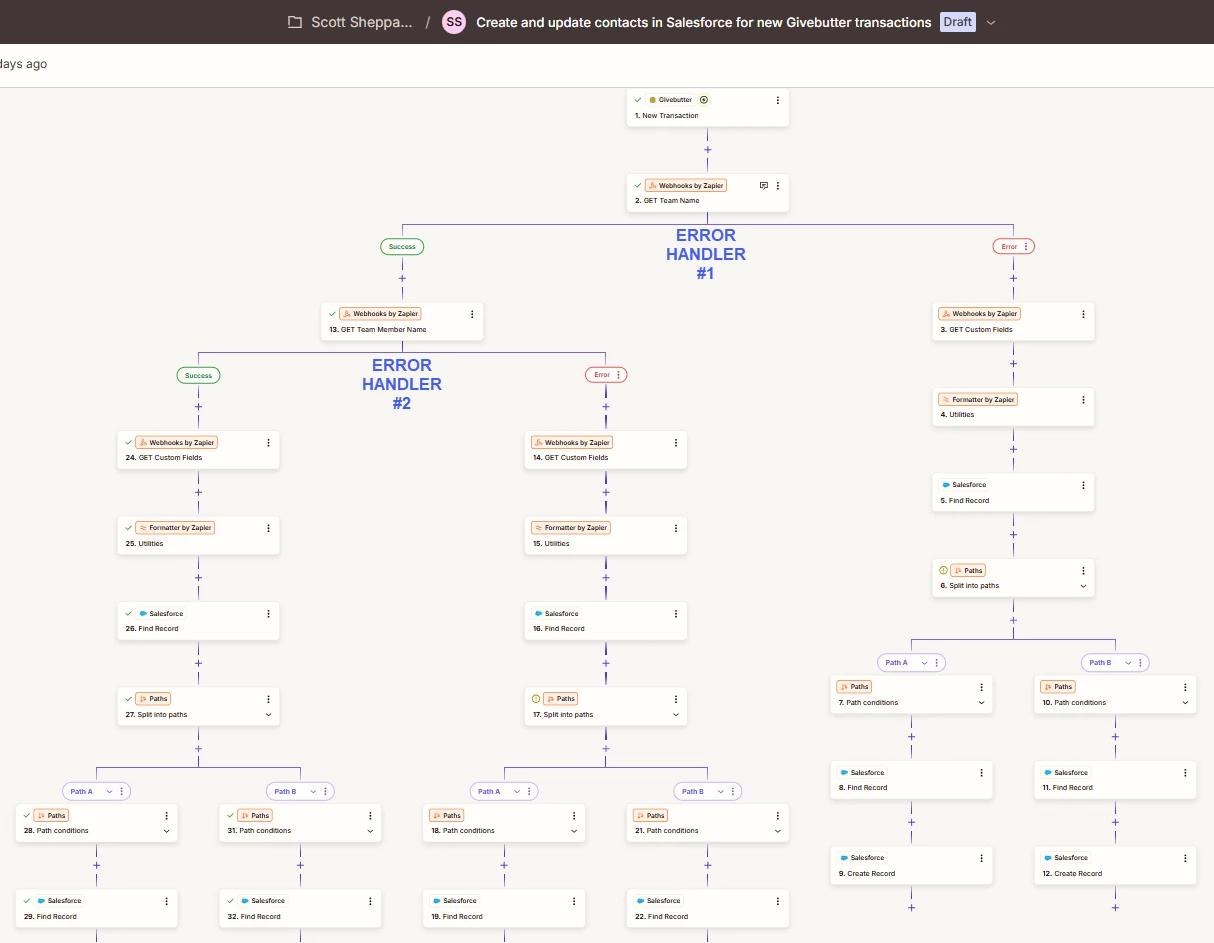Expand step 28 Path conditions chevron
The width and height of the screenshot is (1214, 943).
166,831
